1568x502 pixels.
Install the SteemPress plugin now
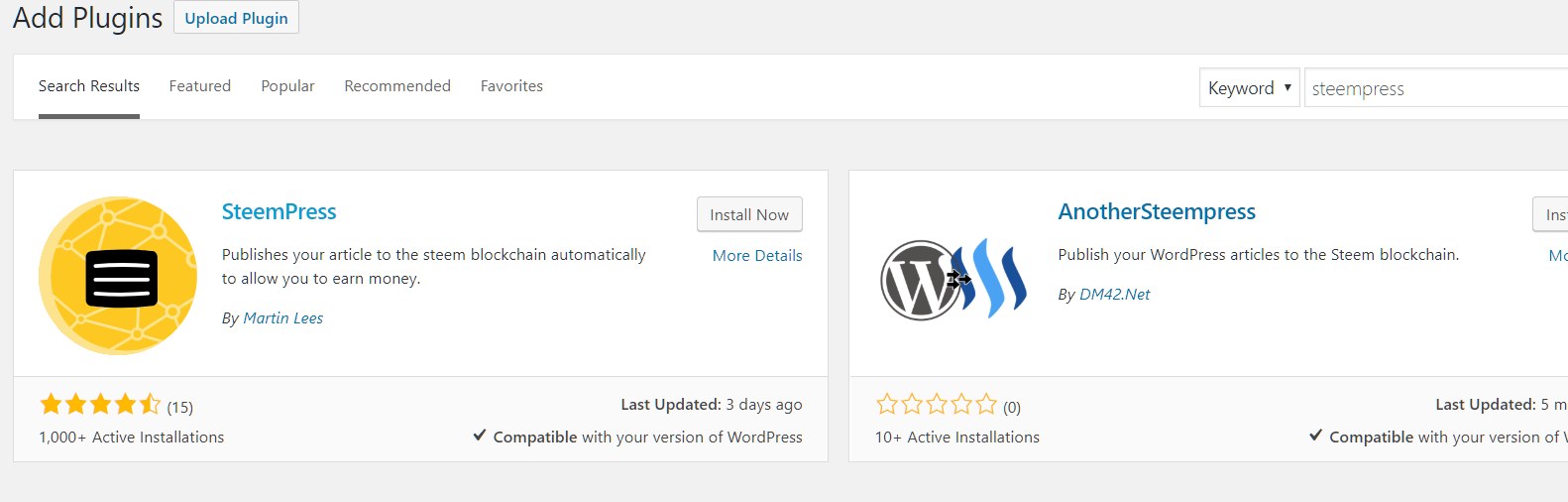(749, 214)
